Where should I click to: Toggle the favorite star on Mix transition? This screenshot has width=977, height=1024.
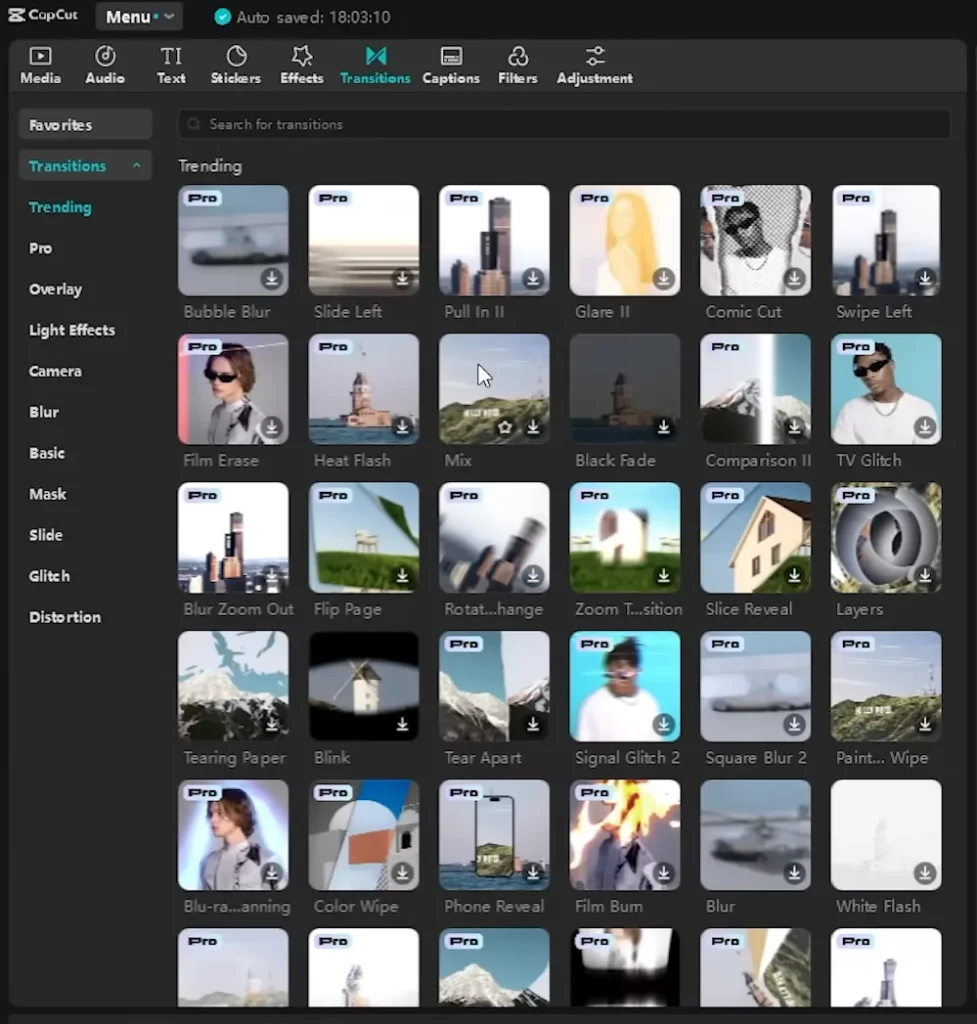tap(505, 426)
